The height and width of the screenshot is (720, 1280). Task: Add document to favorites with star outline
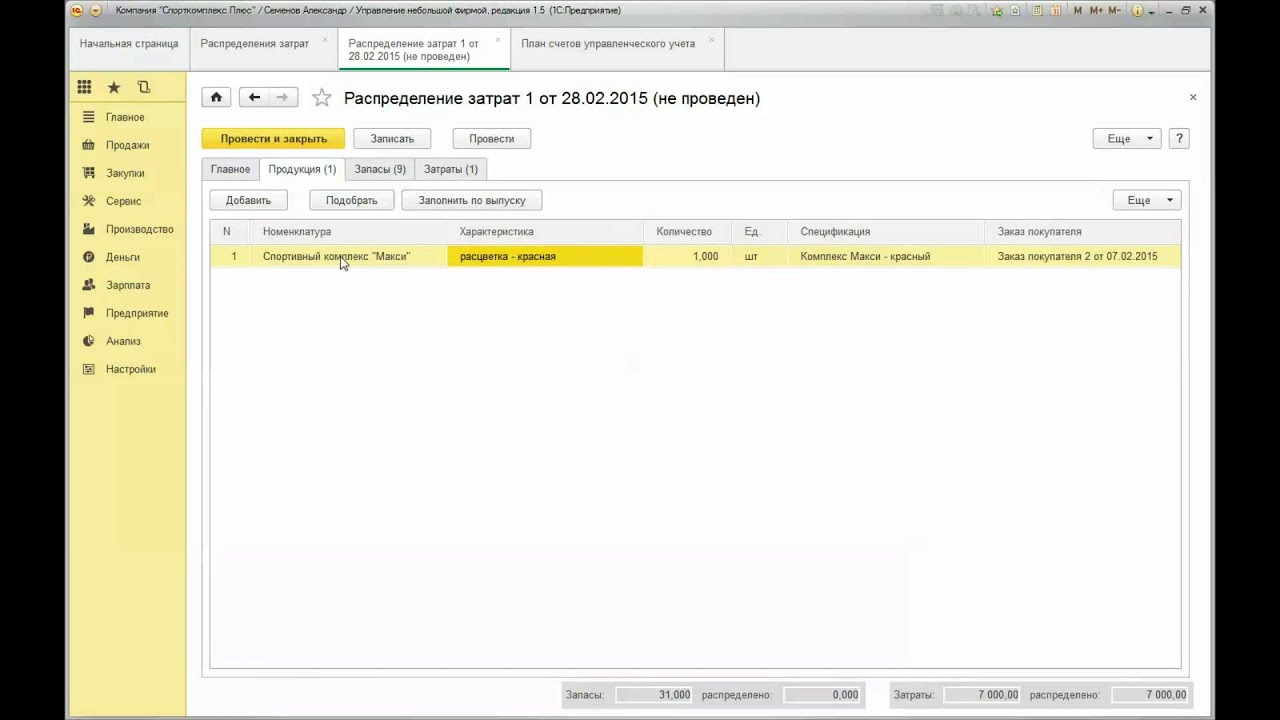point(321,98)
